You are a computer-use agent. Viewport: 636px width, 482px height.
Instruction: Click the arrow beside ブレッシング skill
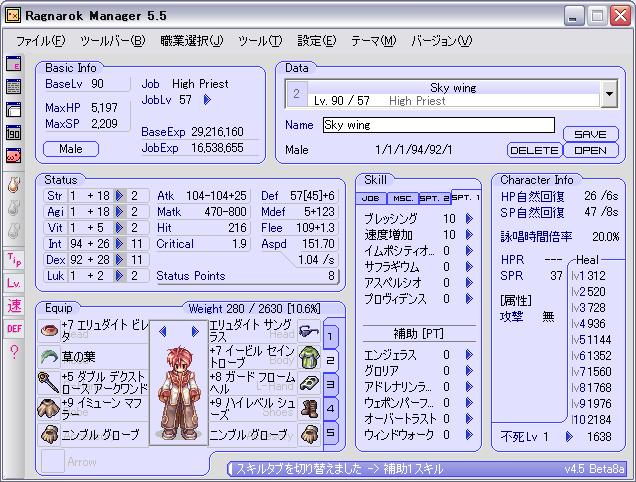[x=469, y=219]
